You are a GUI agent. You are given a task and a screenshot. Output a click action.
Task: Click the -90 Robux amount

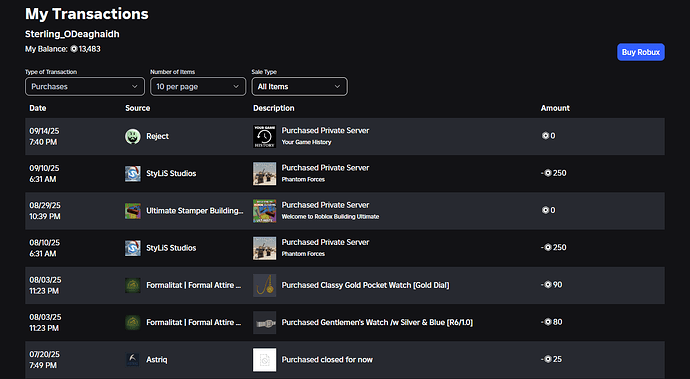click(x=552, y=285)
